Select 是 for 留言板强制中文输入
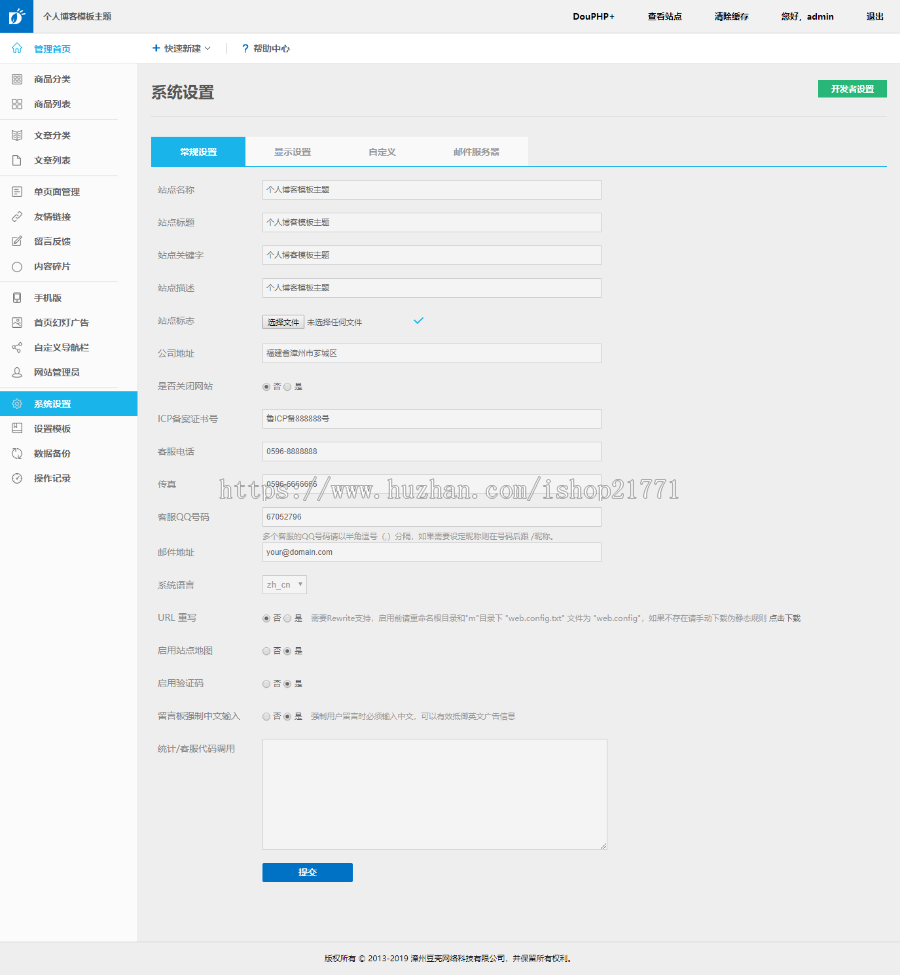900x975 pixels. pos(287,716)
